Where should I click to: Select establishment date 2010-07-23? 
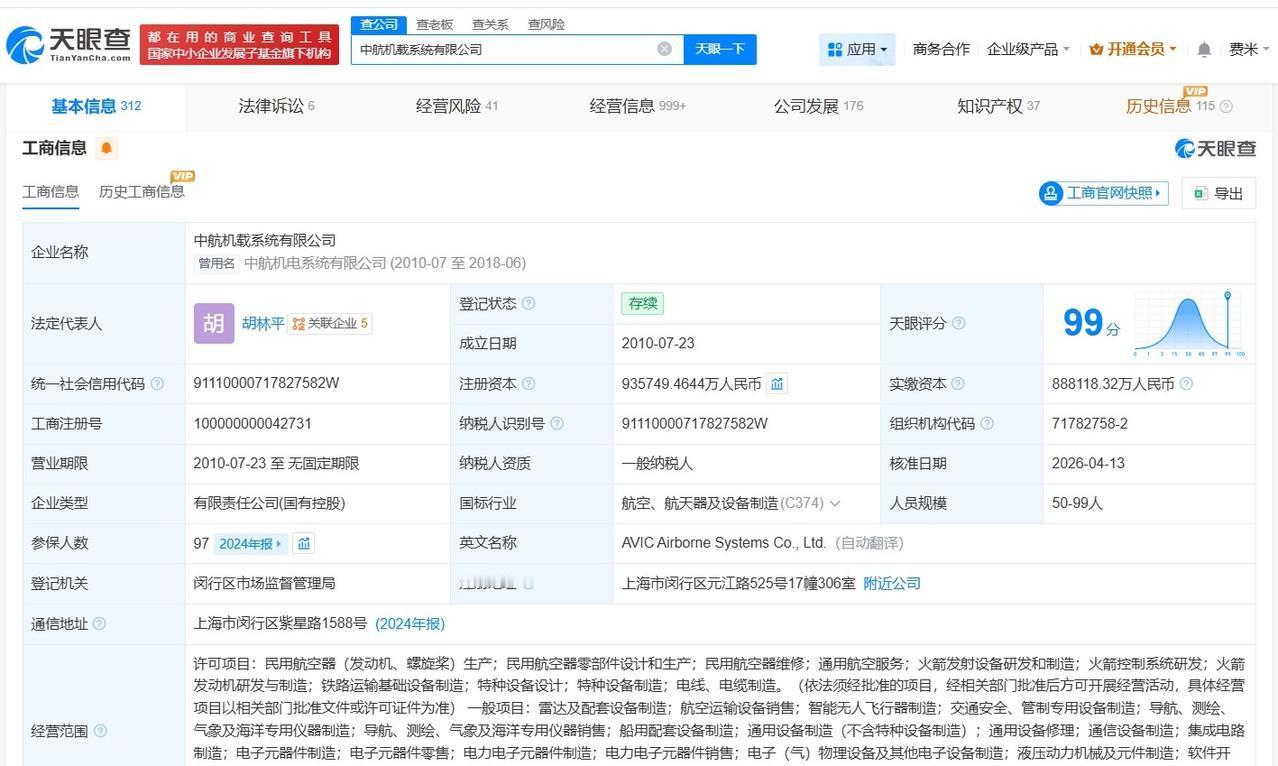pyautogui.click(x=658, y=344)
